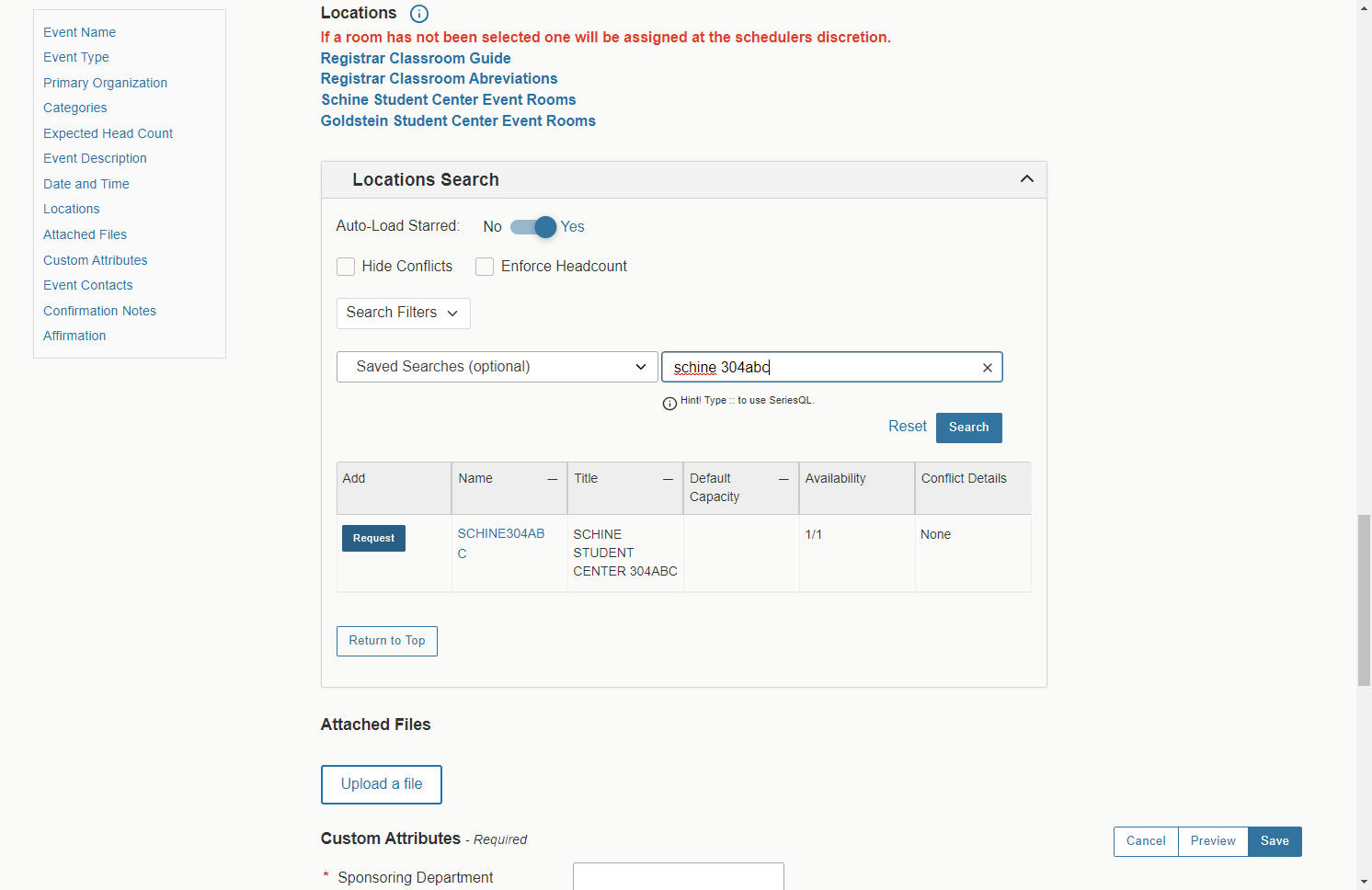Request the SCHINE304ABC room

373,538
